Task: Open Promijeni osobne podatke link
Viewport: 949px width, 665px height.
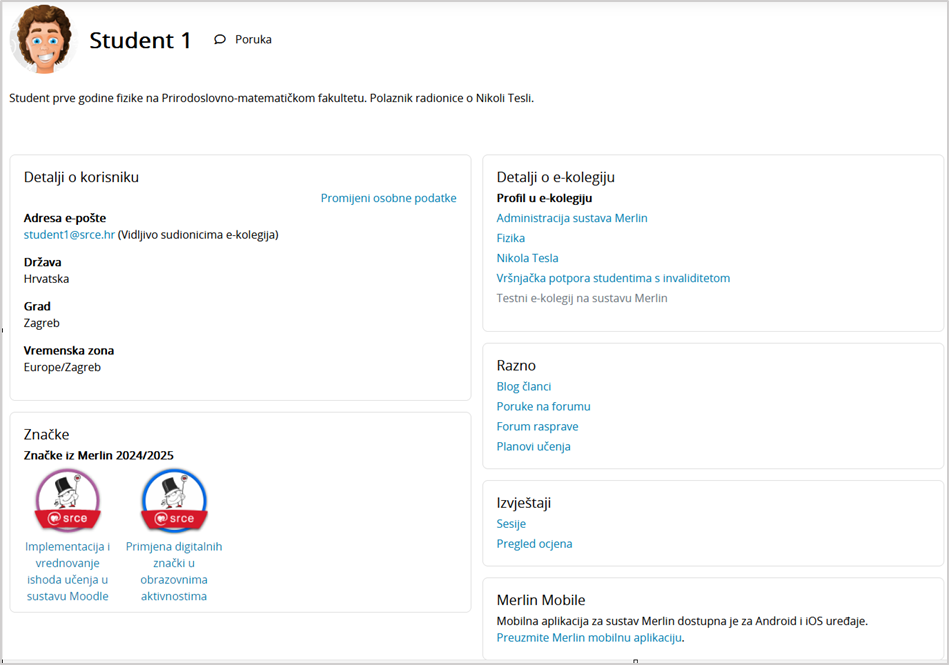Action: point(388,198)
